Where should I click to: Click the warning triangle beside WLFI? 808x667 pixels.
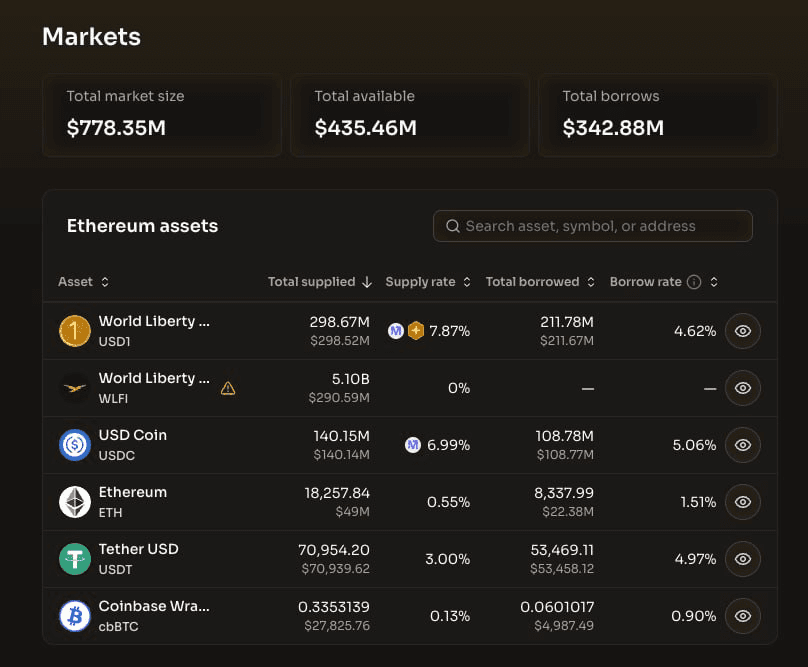(228, 388)
